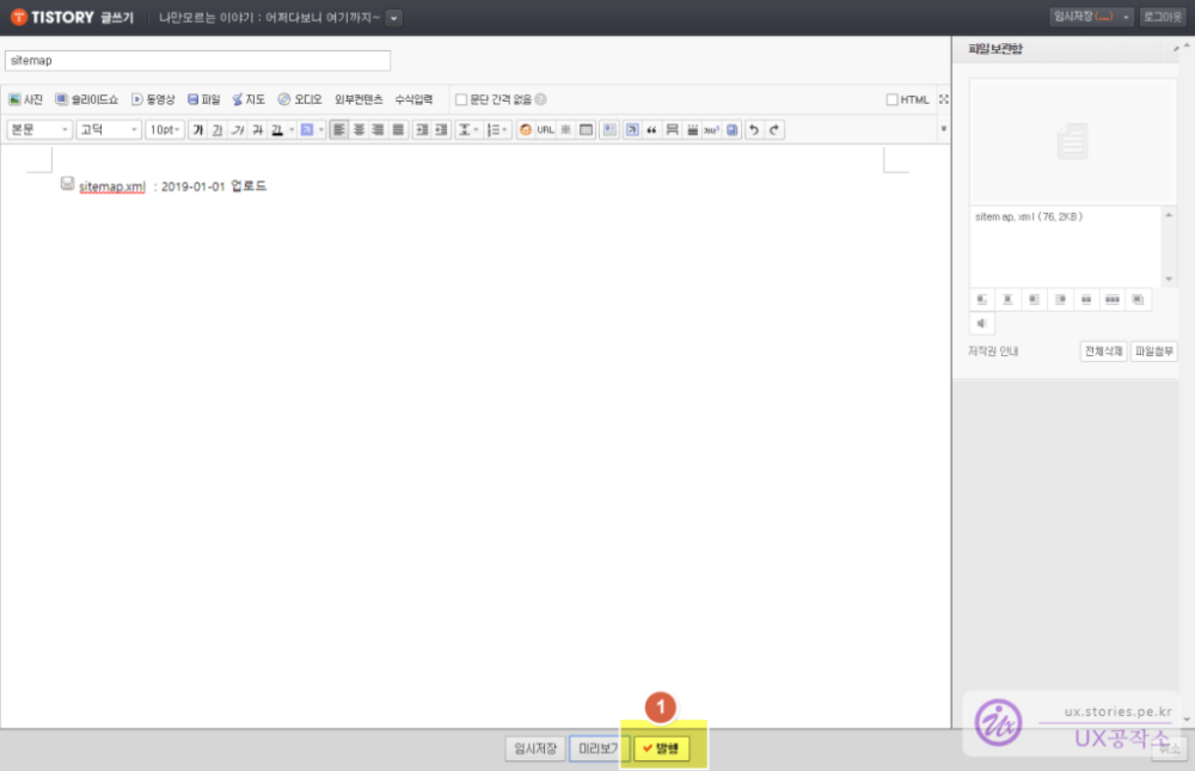This screenshot has height=771, width=1195.
Task: Click the 파일첨부 attach file button
Action: (x=1153, y=351)
